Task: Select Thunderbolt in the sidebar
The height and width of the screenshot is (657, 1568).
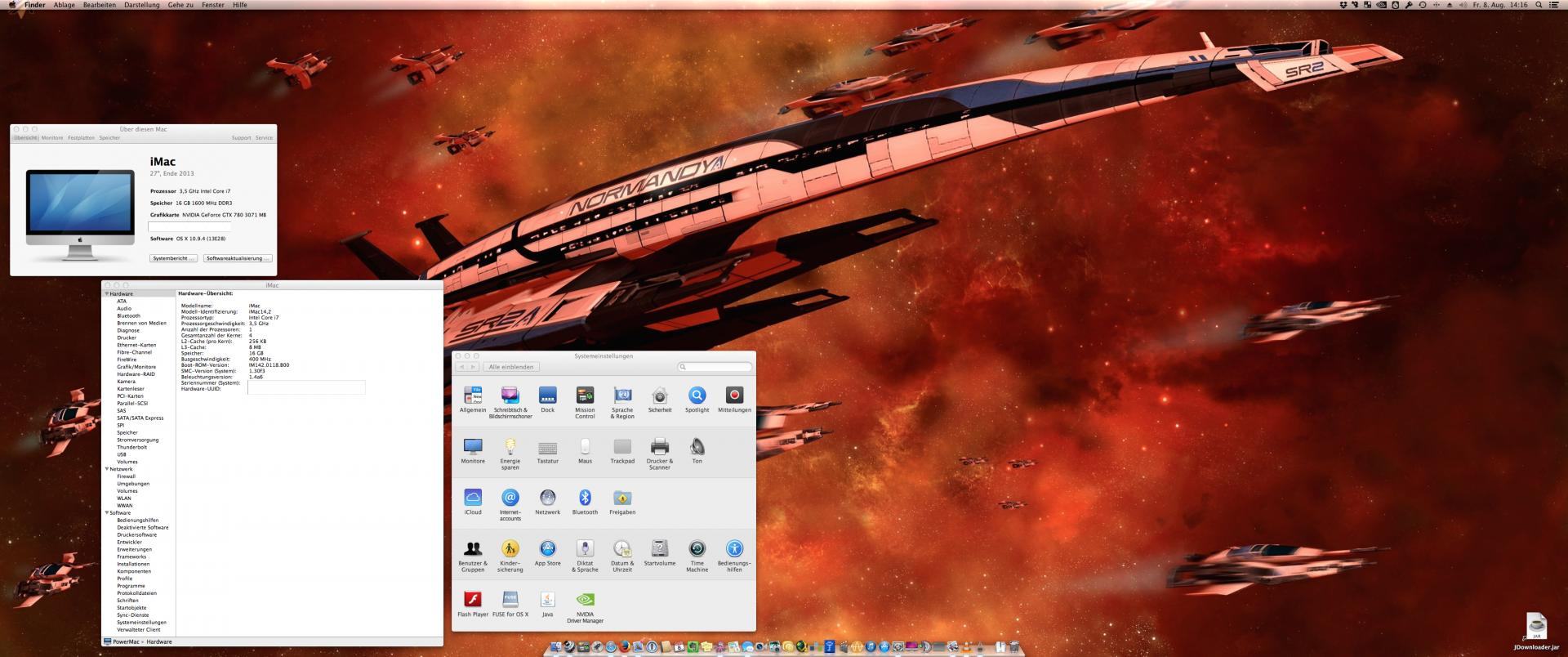Action: (x=131, y=447)
